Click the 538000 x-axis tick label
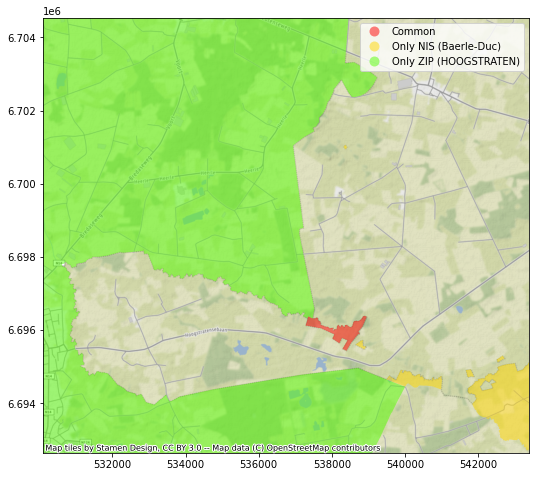535x477 pixels. click(x=332, y=464)
